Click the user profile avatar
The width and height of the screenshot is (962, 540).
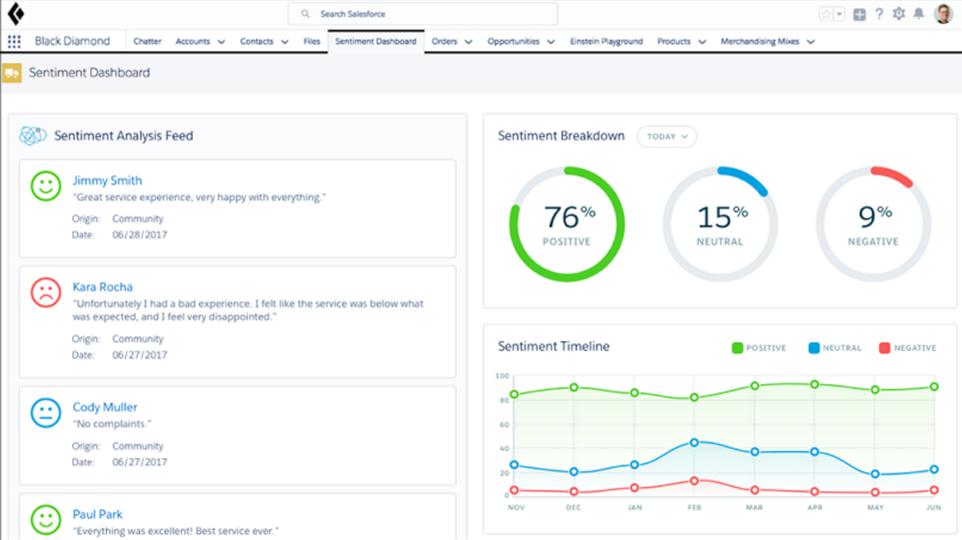(x=943, y=14)
